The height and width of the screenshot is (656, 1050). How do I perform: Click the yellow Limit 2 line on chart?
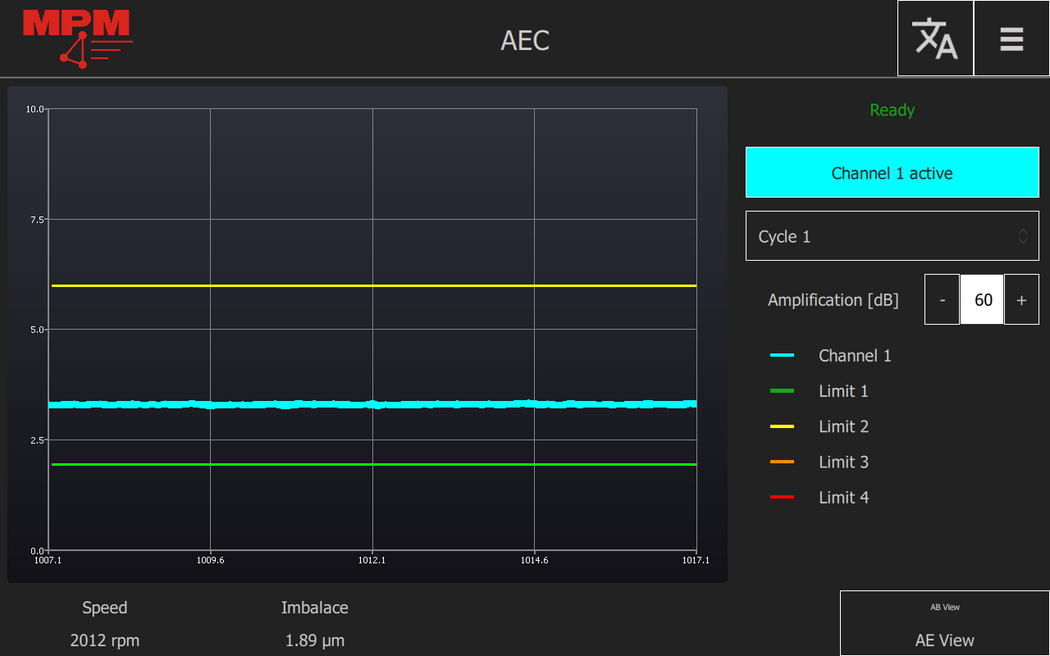point(372,286)
